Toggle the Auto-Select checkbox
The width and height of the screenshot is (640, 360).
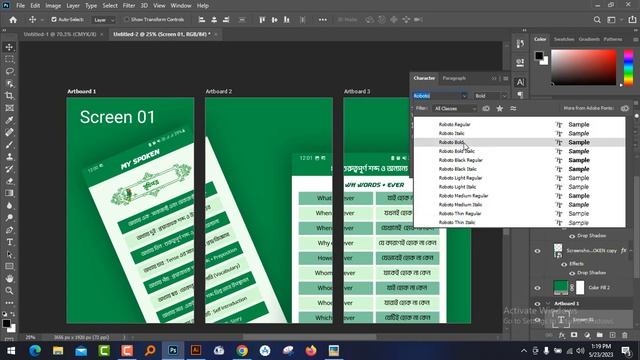click(54, 20)
